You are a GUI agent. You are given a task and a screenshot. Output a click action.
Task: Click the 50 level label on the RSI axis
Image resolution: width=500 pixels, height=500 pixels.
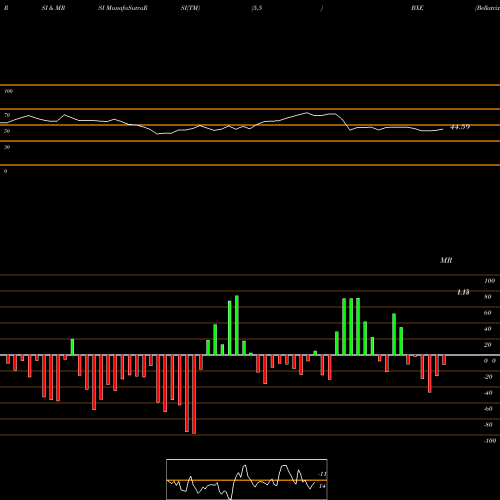[x=7, y=131]
